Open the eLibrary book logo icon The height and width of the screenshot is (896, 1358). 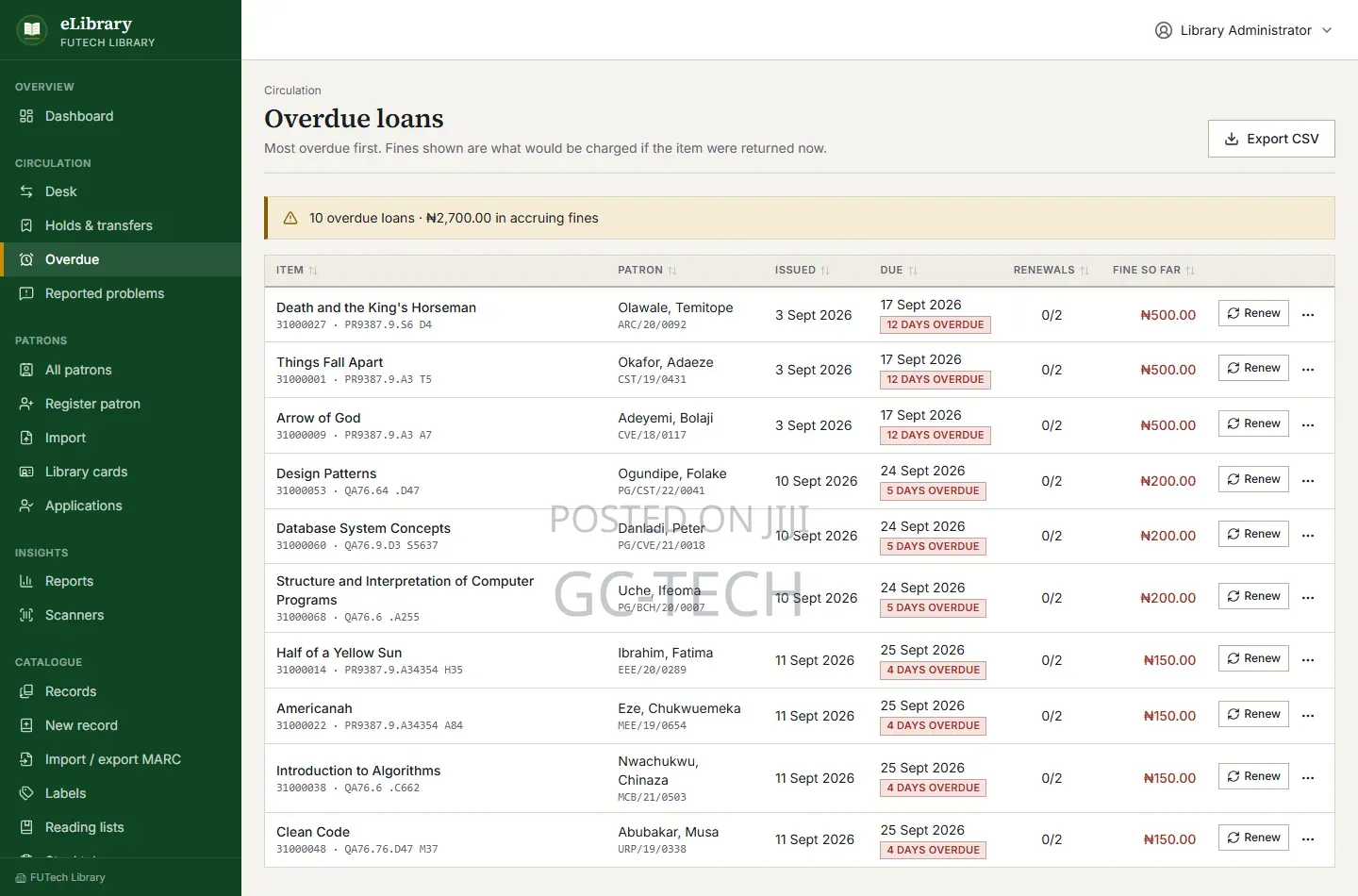click(x=32, y=30)
